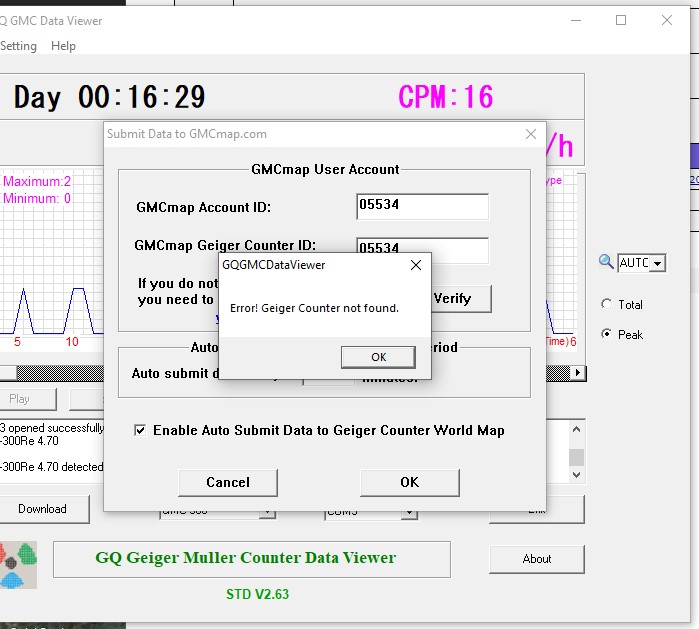Select the Peak radio button
Screen dimensions: 699x629
pos(606,333)
